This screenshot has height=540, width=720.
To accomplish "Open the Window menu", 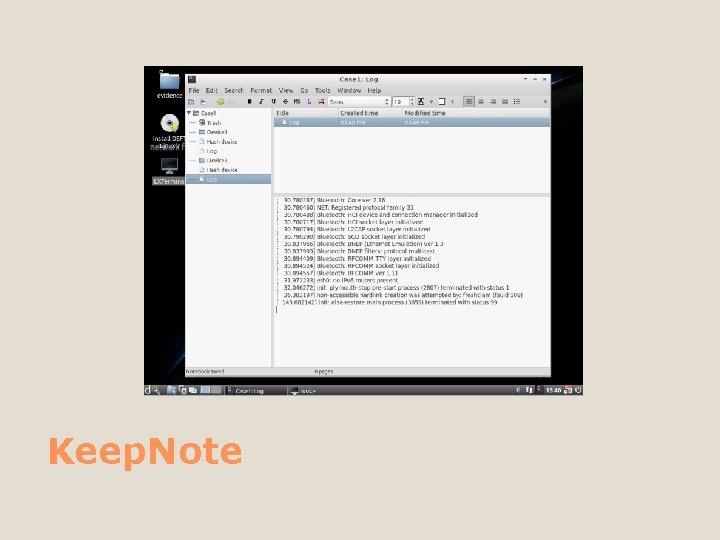I will [349, 90].
